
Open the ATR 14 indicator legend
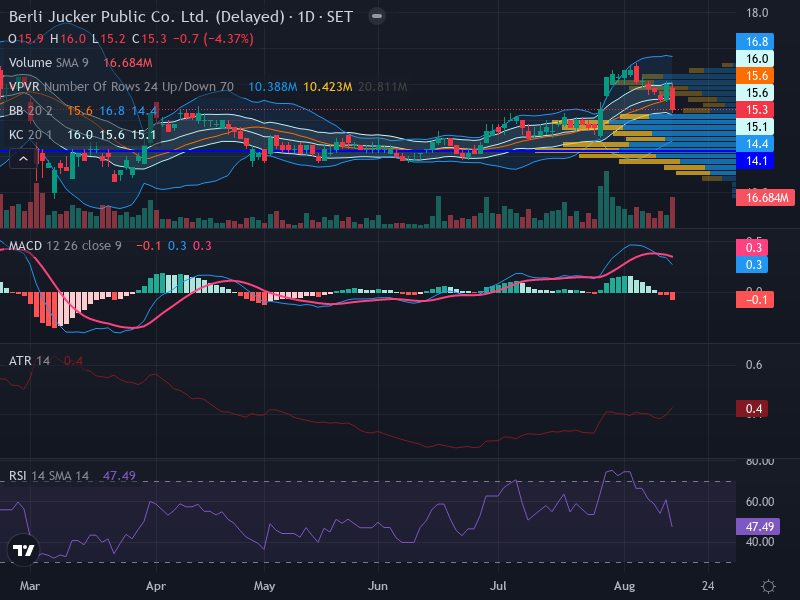click(x=30, y=361)
